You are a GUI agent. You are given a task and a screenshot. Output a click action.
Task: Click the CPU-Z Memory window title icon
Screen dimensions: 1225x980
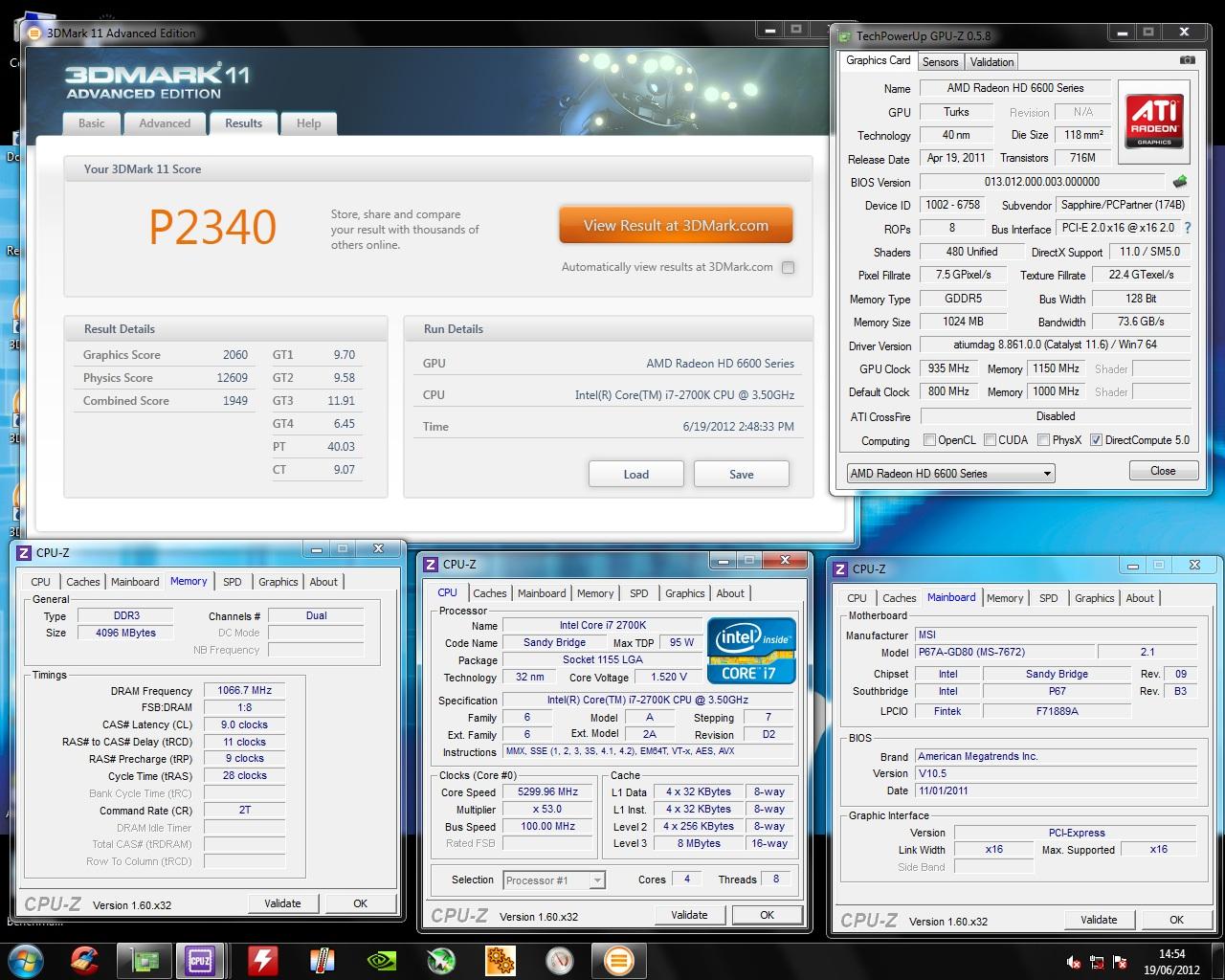pos(24,552)
